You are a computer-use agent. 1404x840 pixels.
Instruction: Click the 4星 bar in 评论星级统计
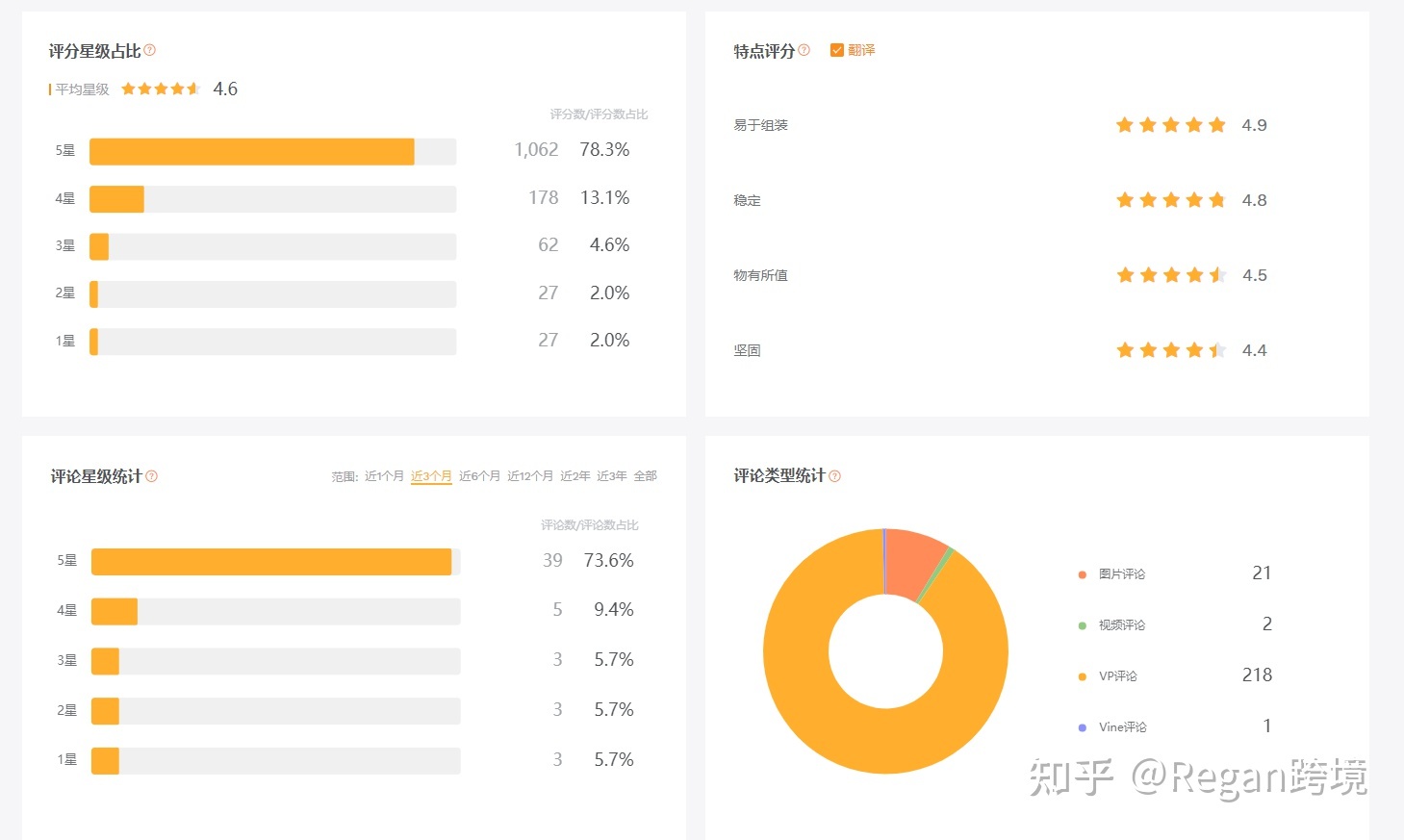115,611
